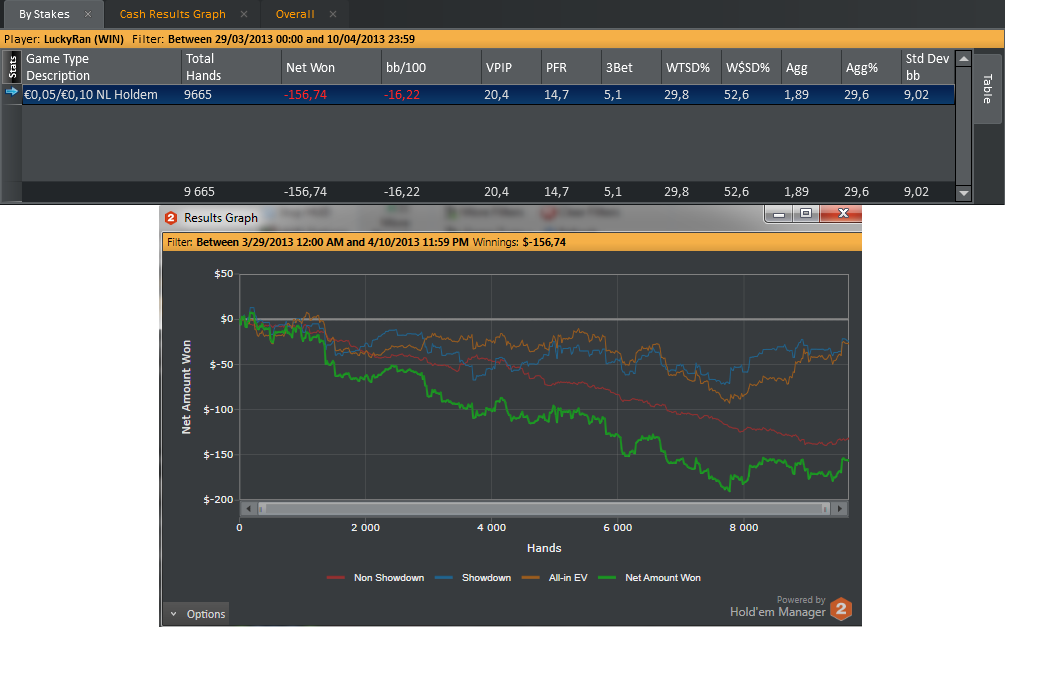Image resolution: width=1044 pixels, height=680 pixels.
Task: Click table scroll-up arrow
Action: pos(963,59)
